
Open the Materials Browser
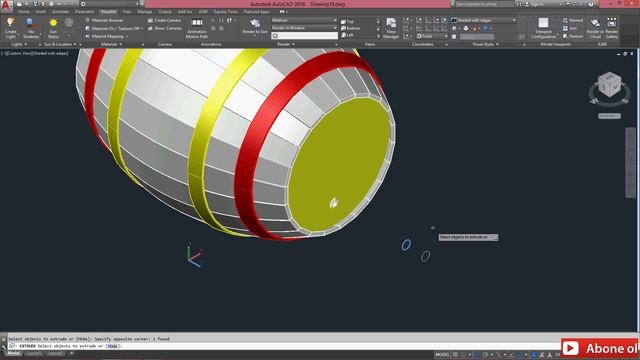(x=104, y=20)
